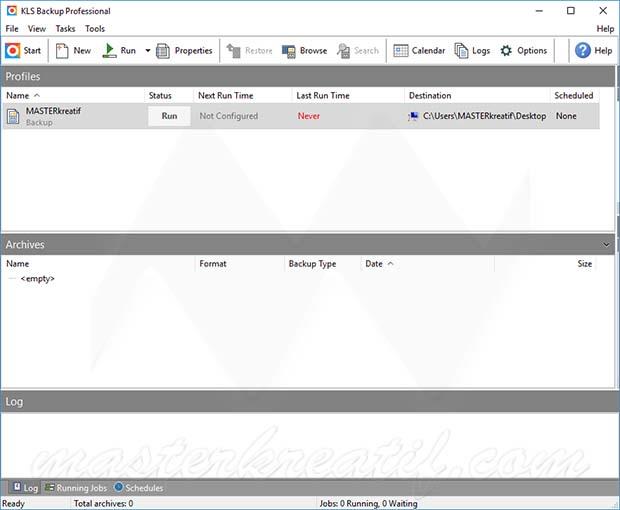
Task: Click the 'None' scheduled value
Action: (566, 116)
